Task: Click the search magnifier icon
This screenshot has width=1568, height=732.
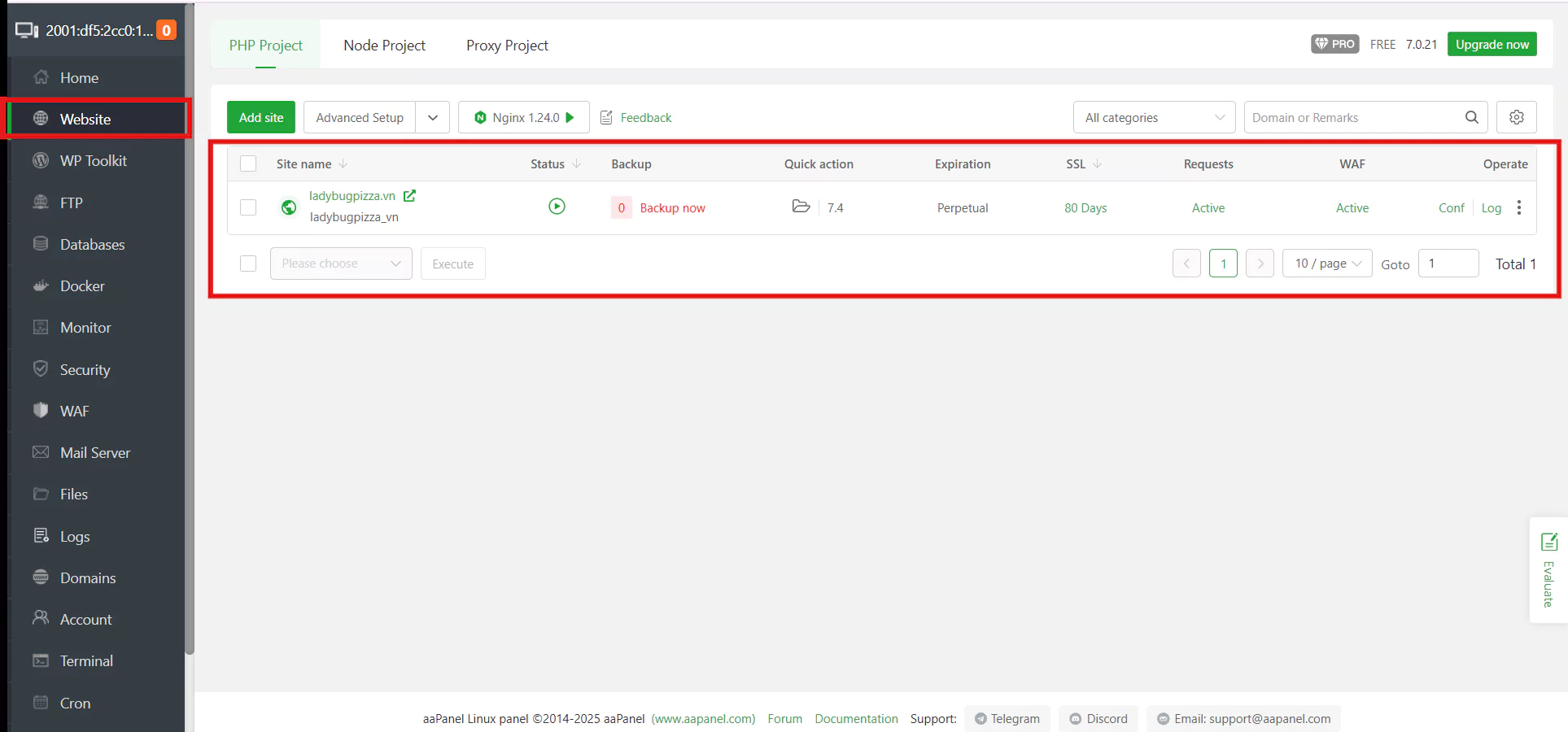Action: click(1472, 117)
